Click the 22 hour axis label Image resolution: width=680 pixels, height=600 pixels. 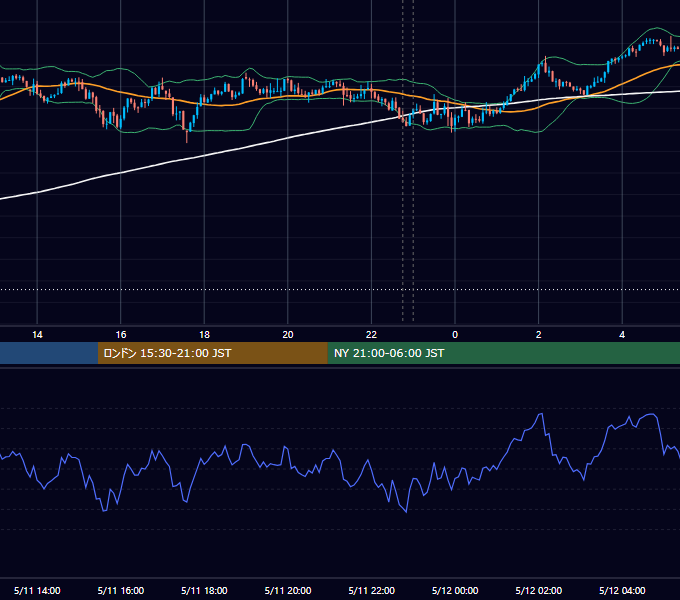point(371,335)
